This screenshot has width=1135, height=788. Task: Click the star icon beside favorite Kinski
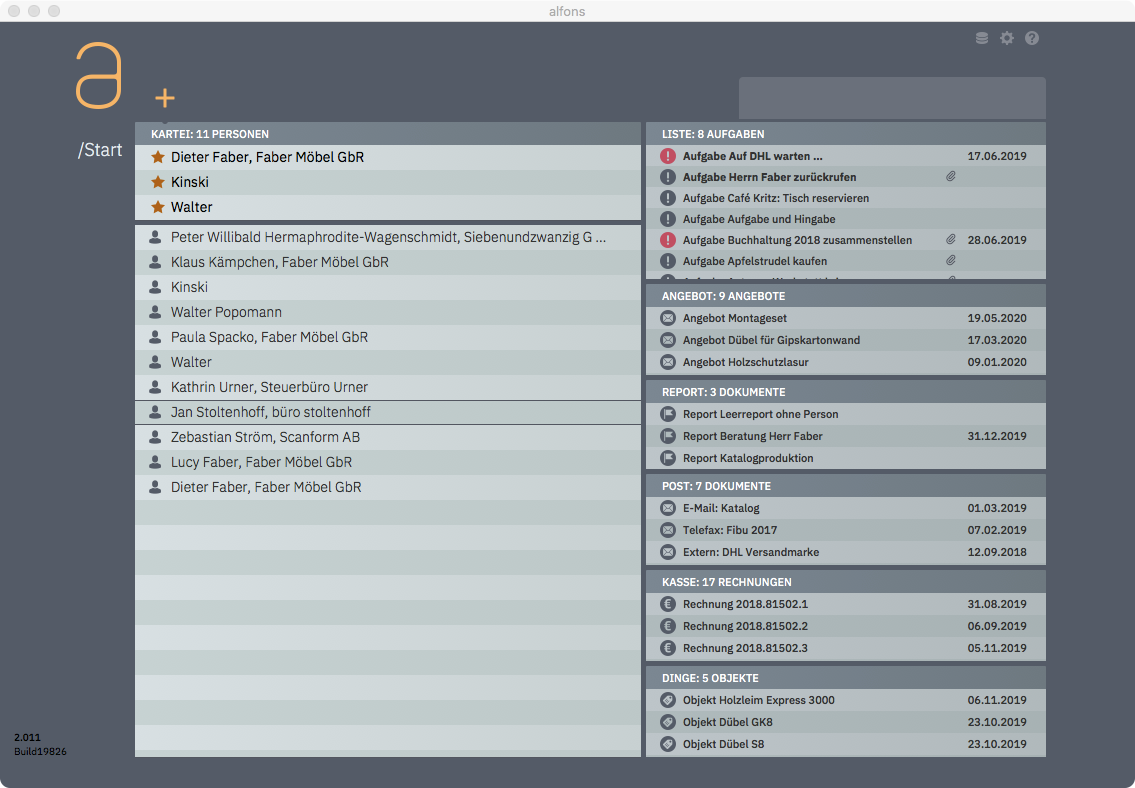[x=157, y=182]
